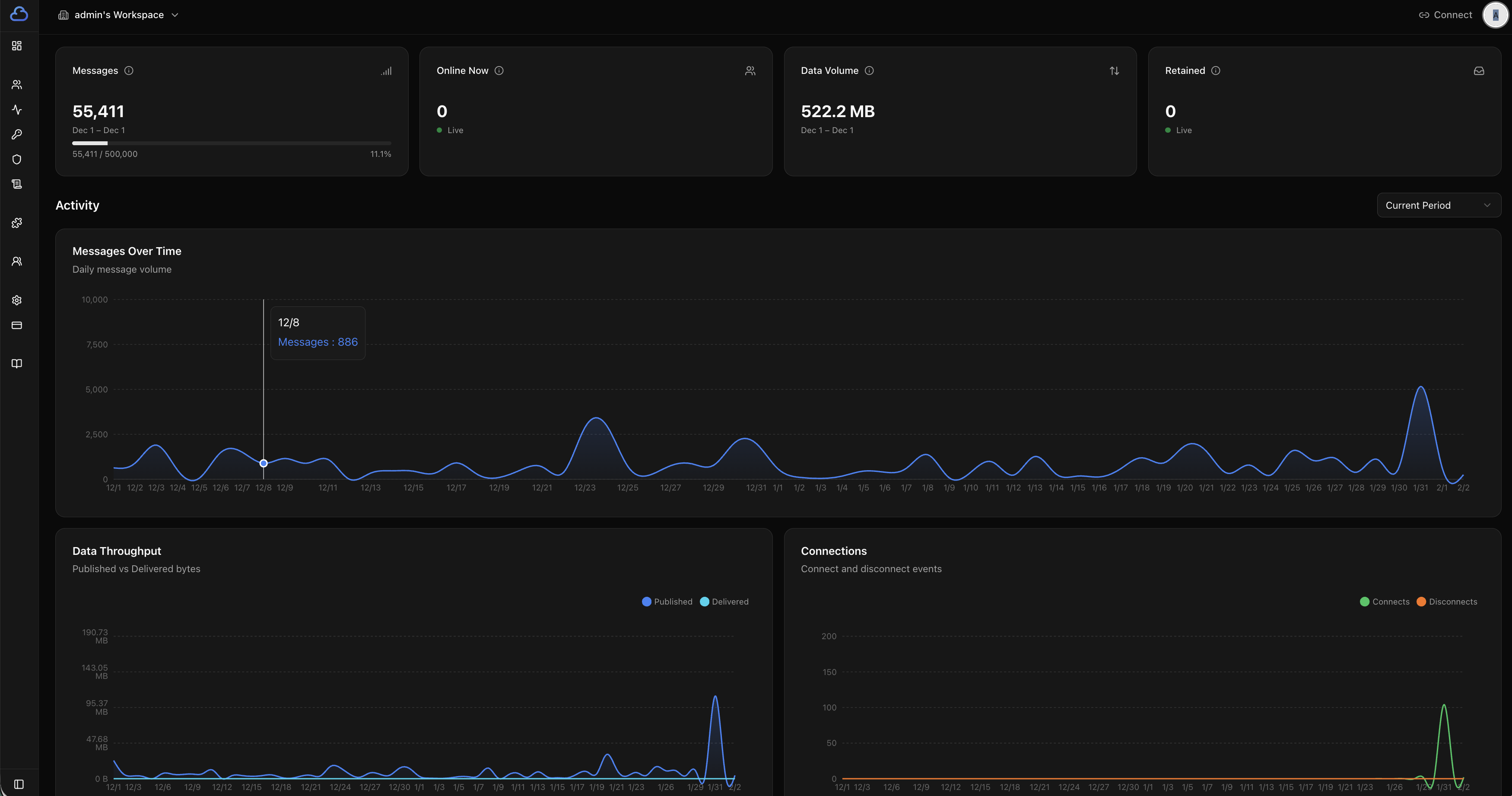Open the Security shield icon in sidebar
Screen dimensions: 1512x796
point(16,159)
